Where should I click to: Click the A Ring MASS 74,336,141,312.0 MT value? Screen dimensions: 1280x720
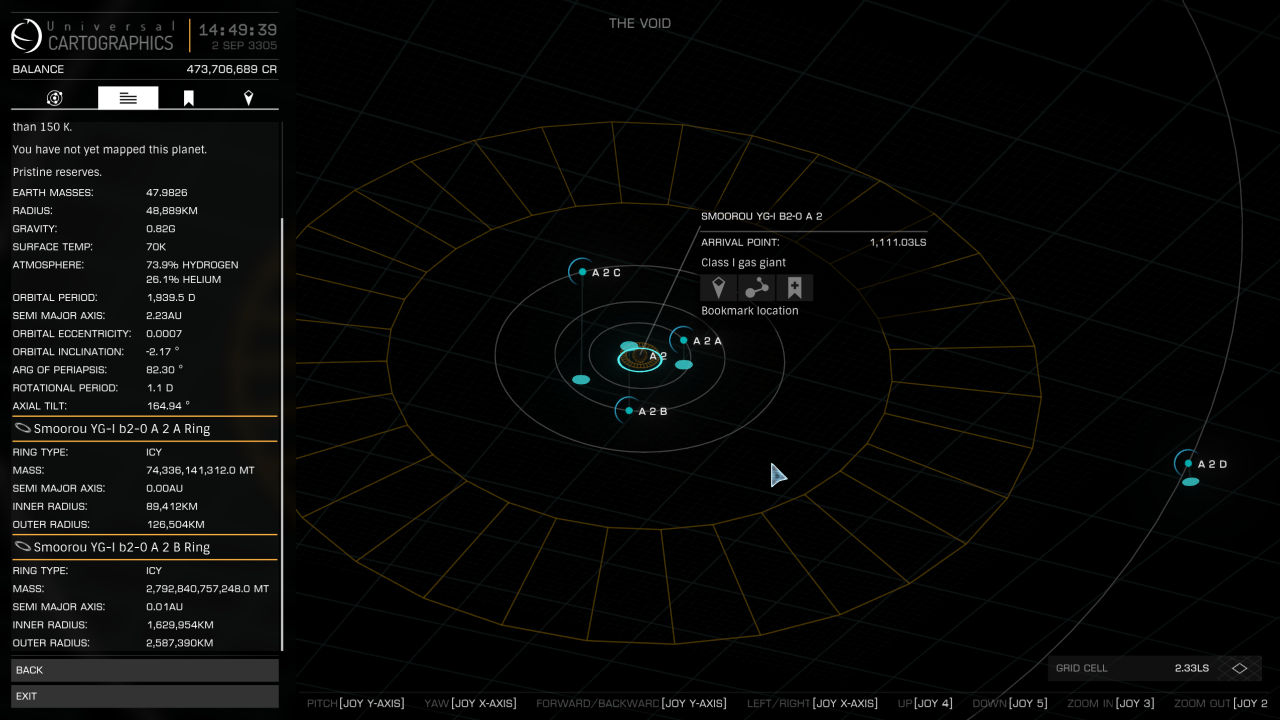200,470
